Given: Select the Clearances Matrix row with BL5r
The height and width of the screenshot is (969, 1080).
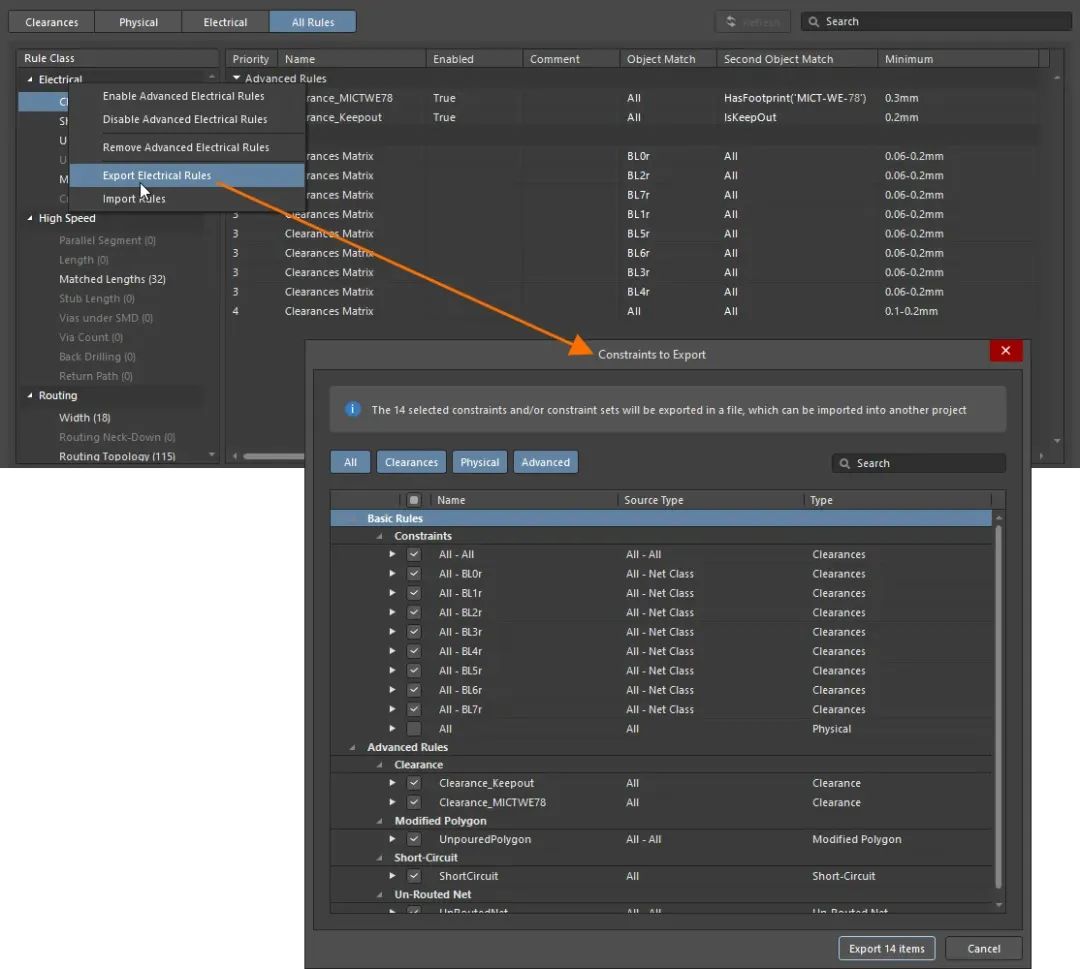Looking at the screenshot, I should 632,233.
